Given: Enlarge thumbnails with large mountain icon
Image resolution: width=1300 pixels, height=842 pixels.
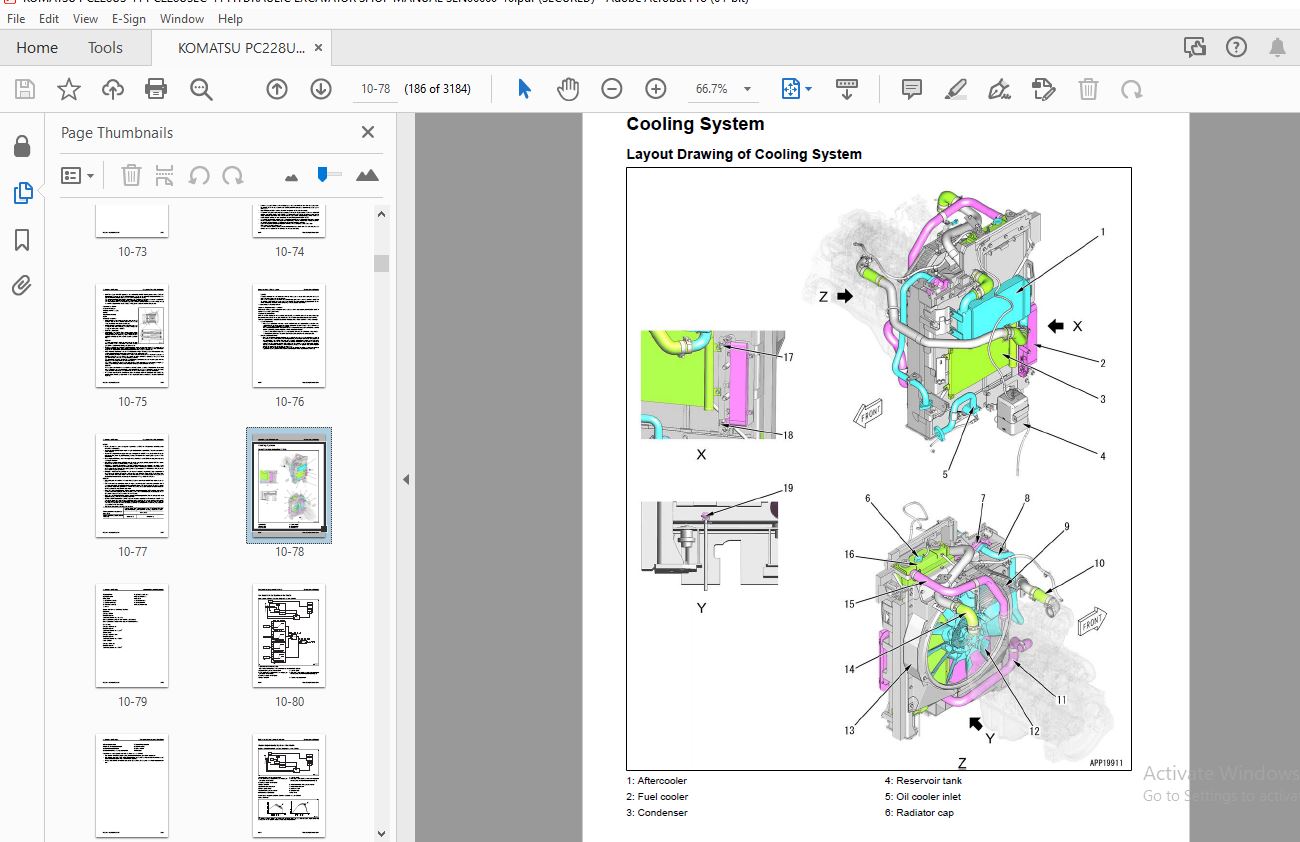Looking at the screenshot, I should point(367,175).
